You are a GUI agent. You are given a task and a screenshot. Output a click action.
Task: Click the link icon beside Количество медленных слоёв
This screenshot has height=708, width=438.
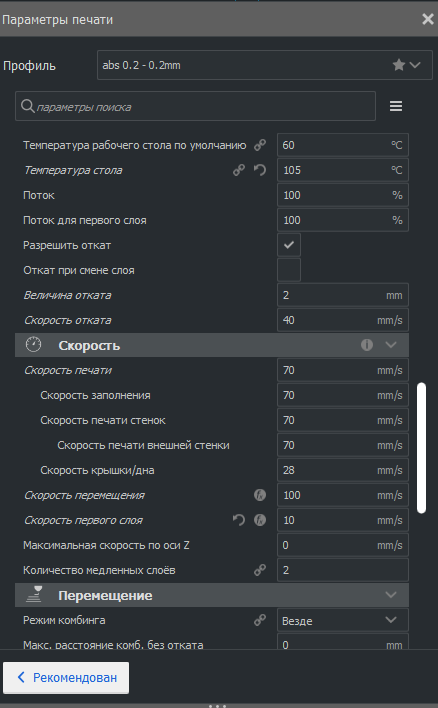[260, 570]
